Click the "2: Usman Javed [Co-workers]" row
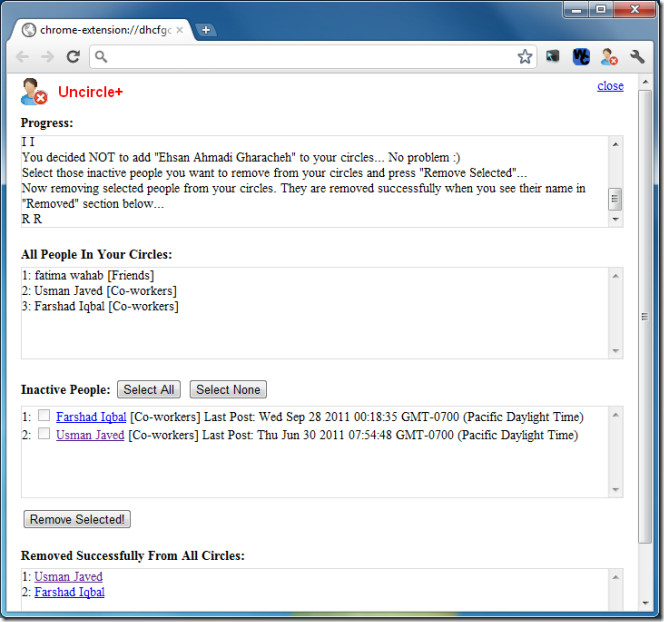664x622 pixels. pos(100,291)
